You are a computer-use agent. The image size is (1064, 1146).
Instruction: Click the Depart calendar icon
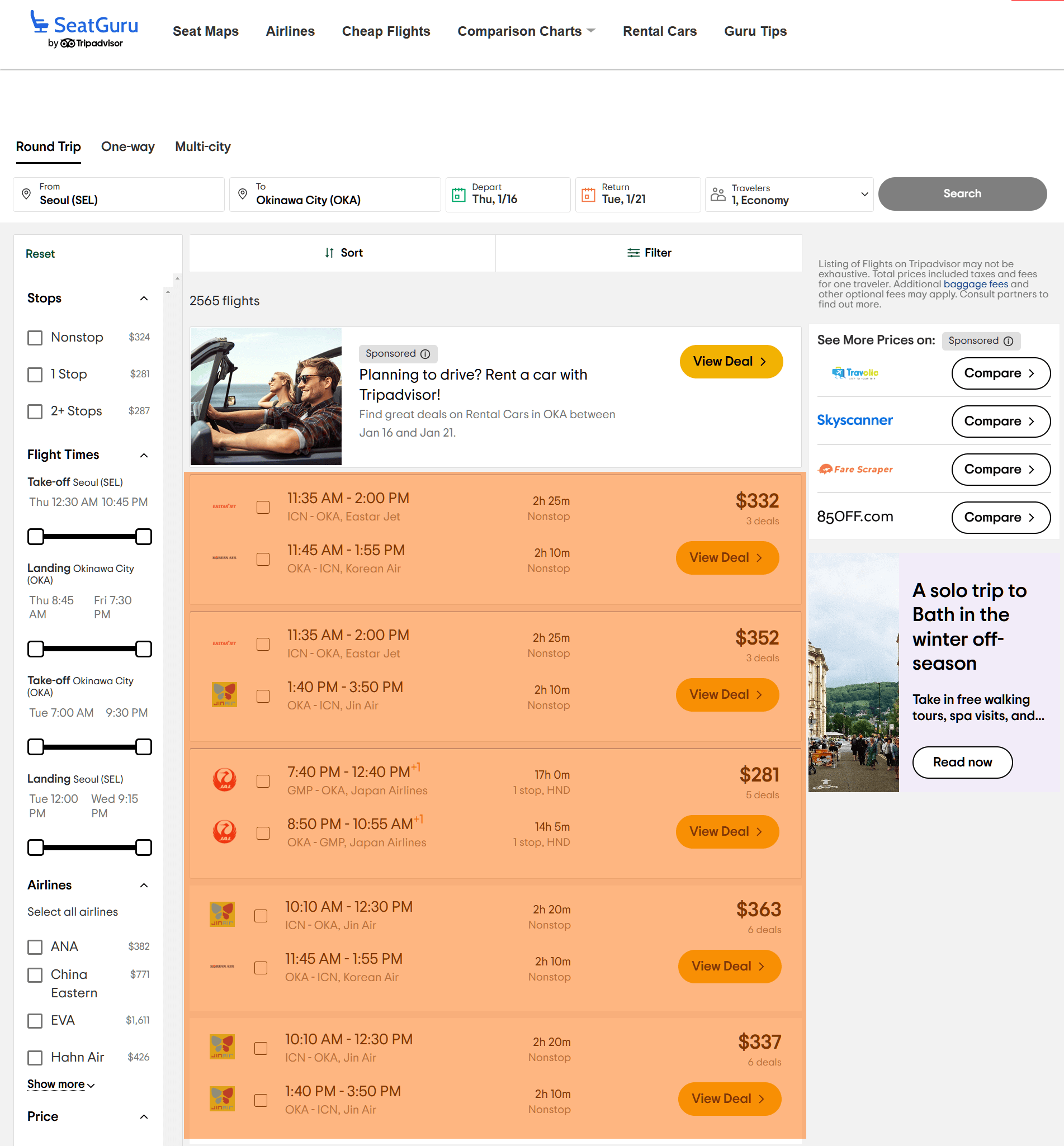click(x=458, y=195)
